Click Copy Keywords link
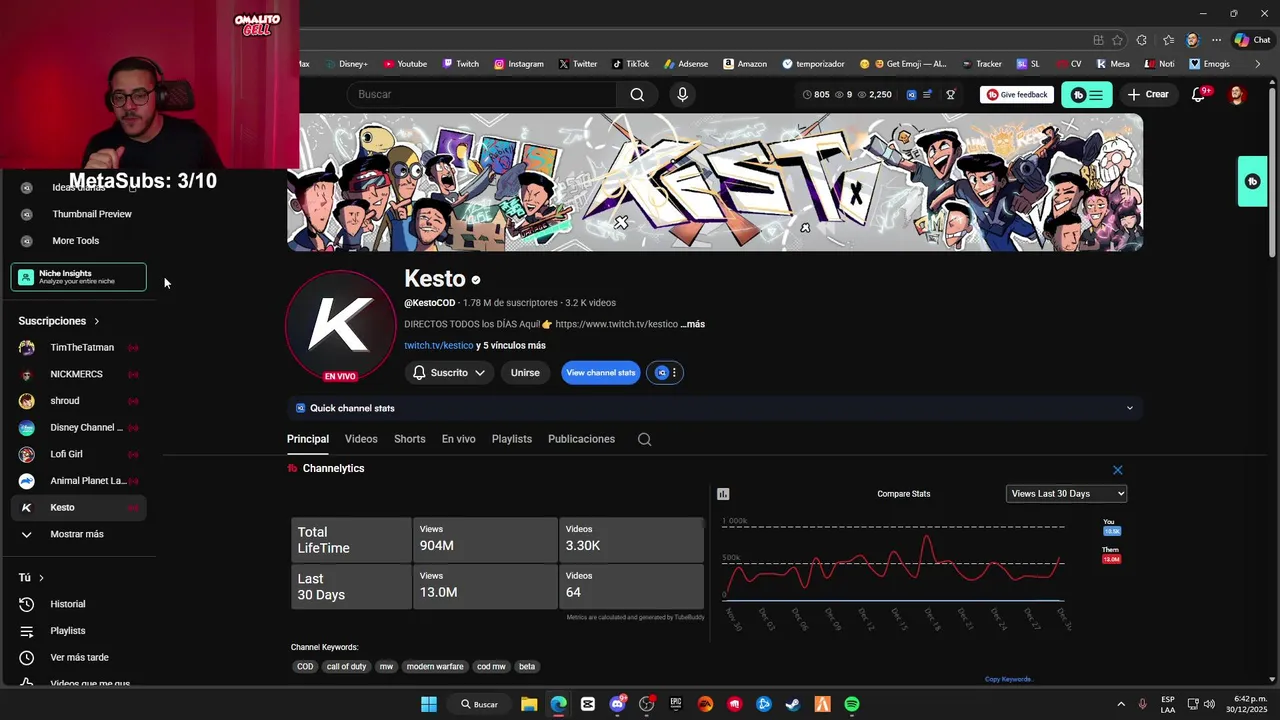The width and height of the screenshot is (1280, 720). tap(1008, 679)
